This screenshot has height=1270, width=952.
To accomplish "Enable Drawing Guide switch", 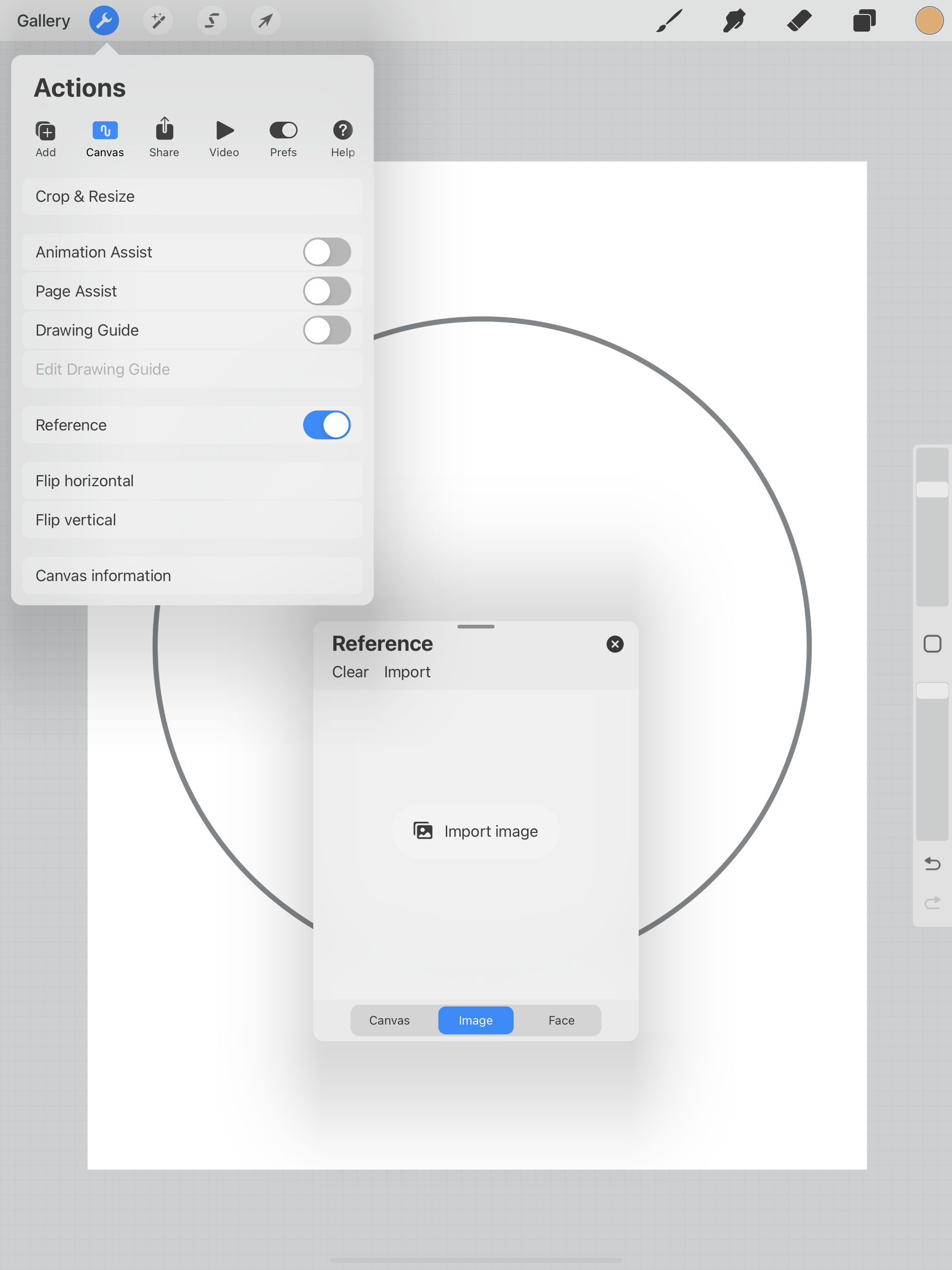I will coord(327,330).
